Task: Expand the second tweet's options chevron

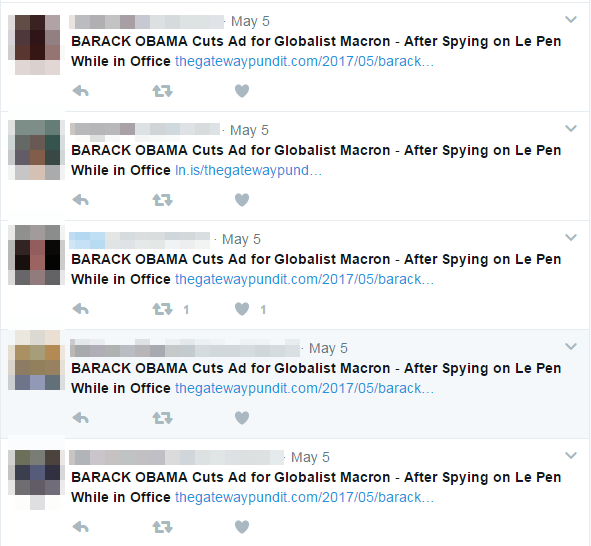Action: coord(571,128)
